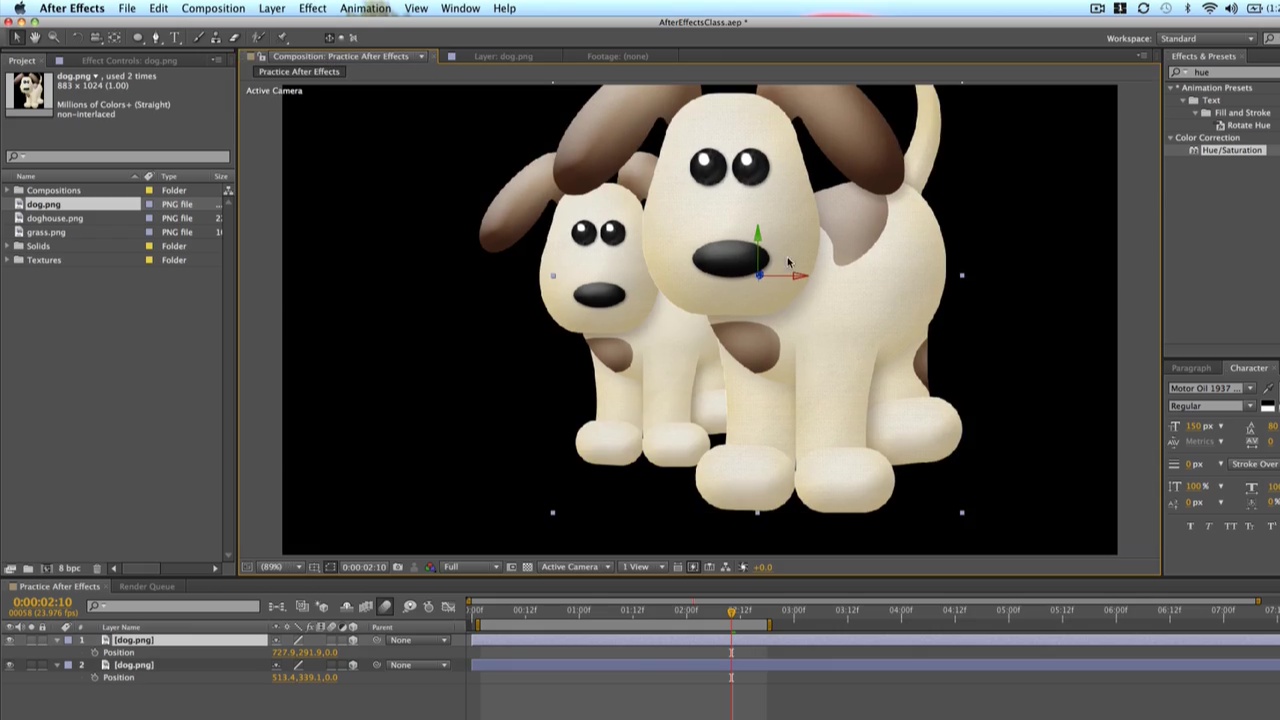The height and width of the screenshot is (720, 1280).
Task: Toggle transparency grid in viewer
Action: [528, 567]
